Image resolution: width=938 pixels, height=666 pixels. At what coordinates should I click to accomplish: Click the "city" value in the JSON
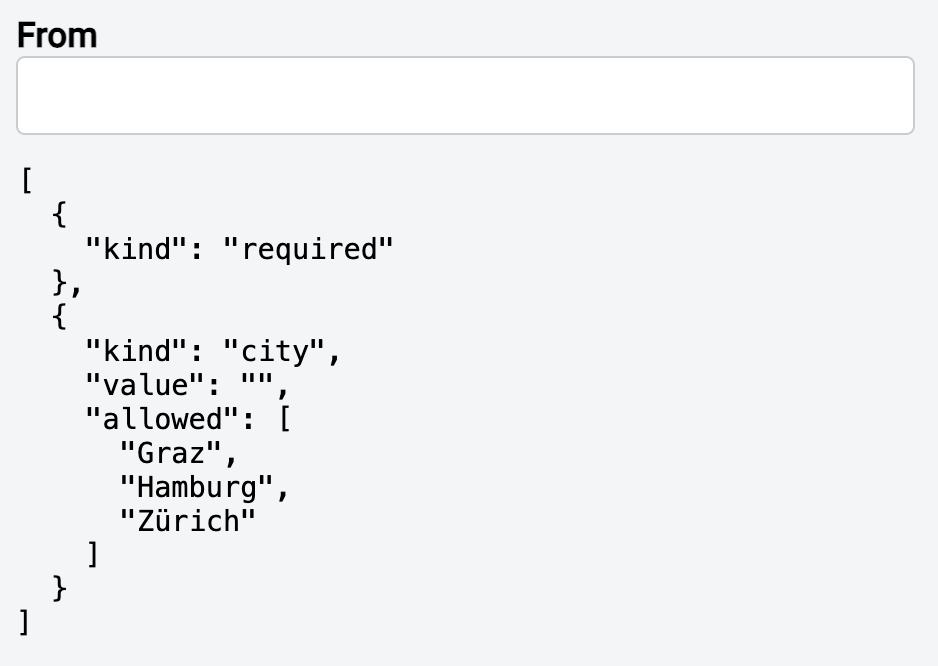274,351
